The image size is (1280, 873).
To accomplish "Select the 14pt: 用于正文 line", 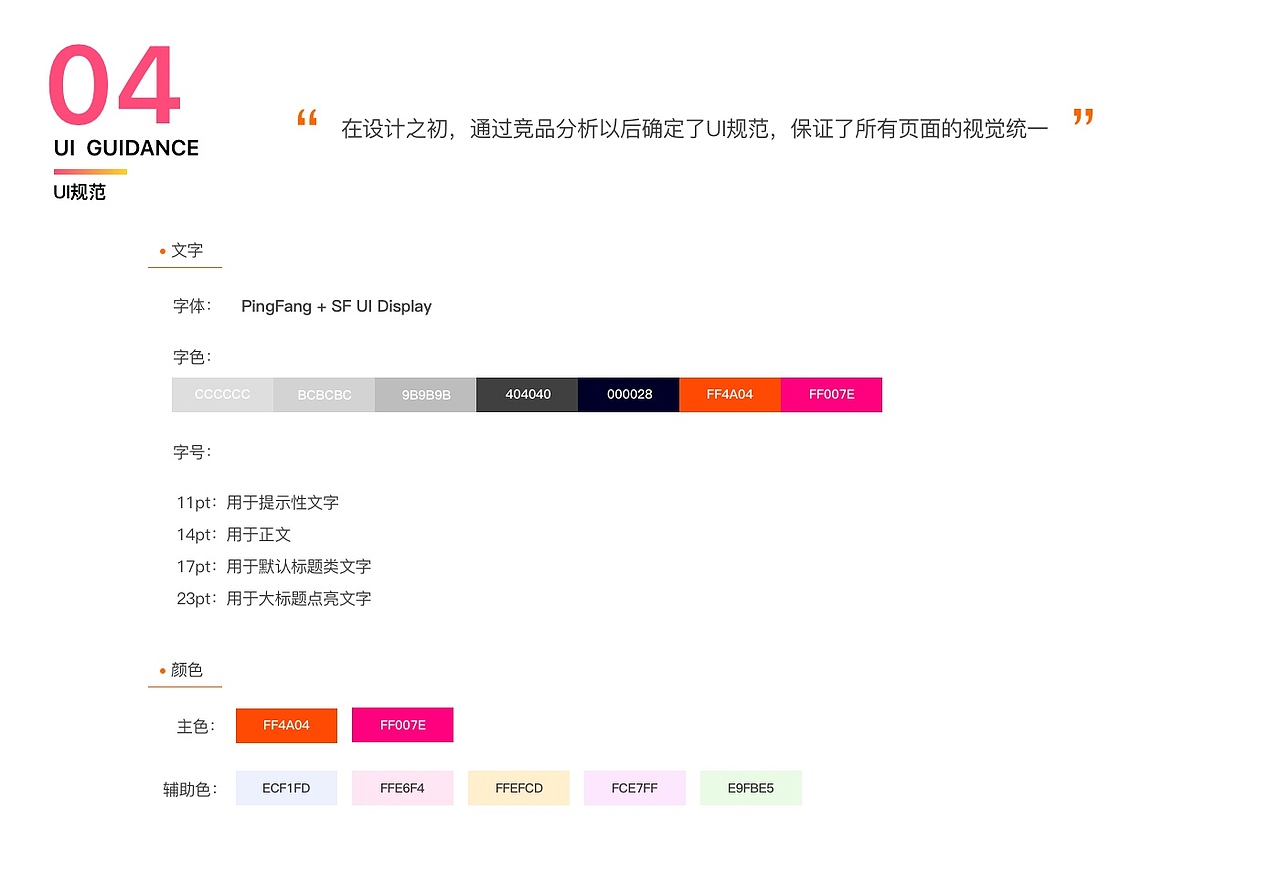I will (x=234, y=534).
